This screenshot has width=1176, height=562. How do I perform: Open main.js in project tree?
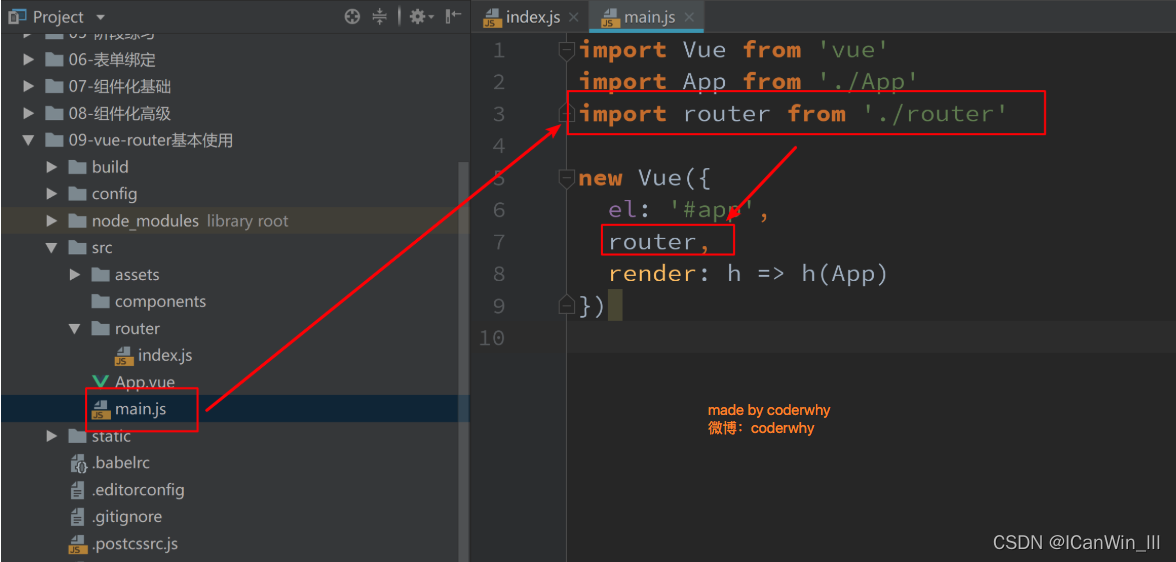(140, 409)
